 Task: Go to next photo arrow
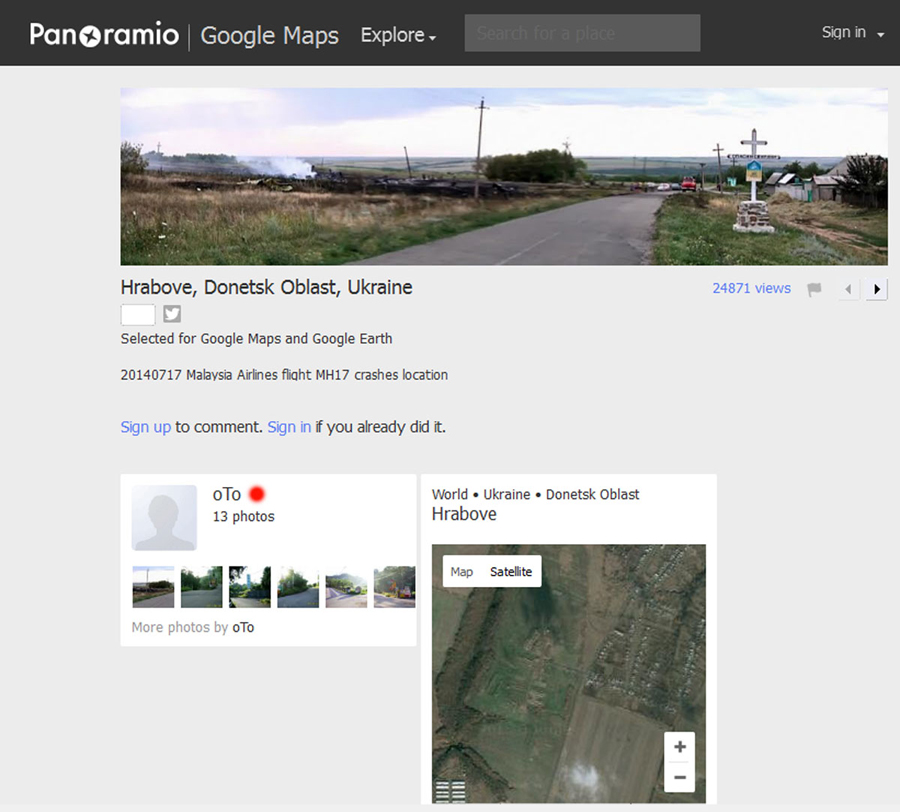[x=876, y=289]
